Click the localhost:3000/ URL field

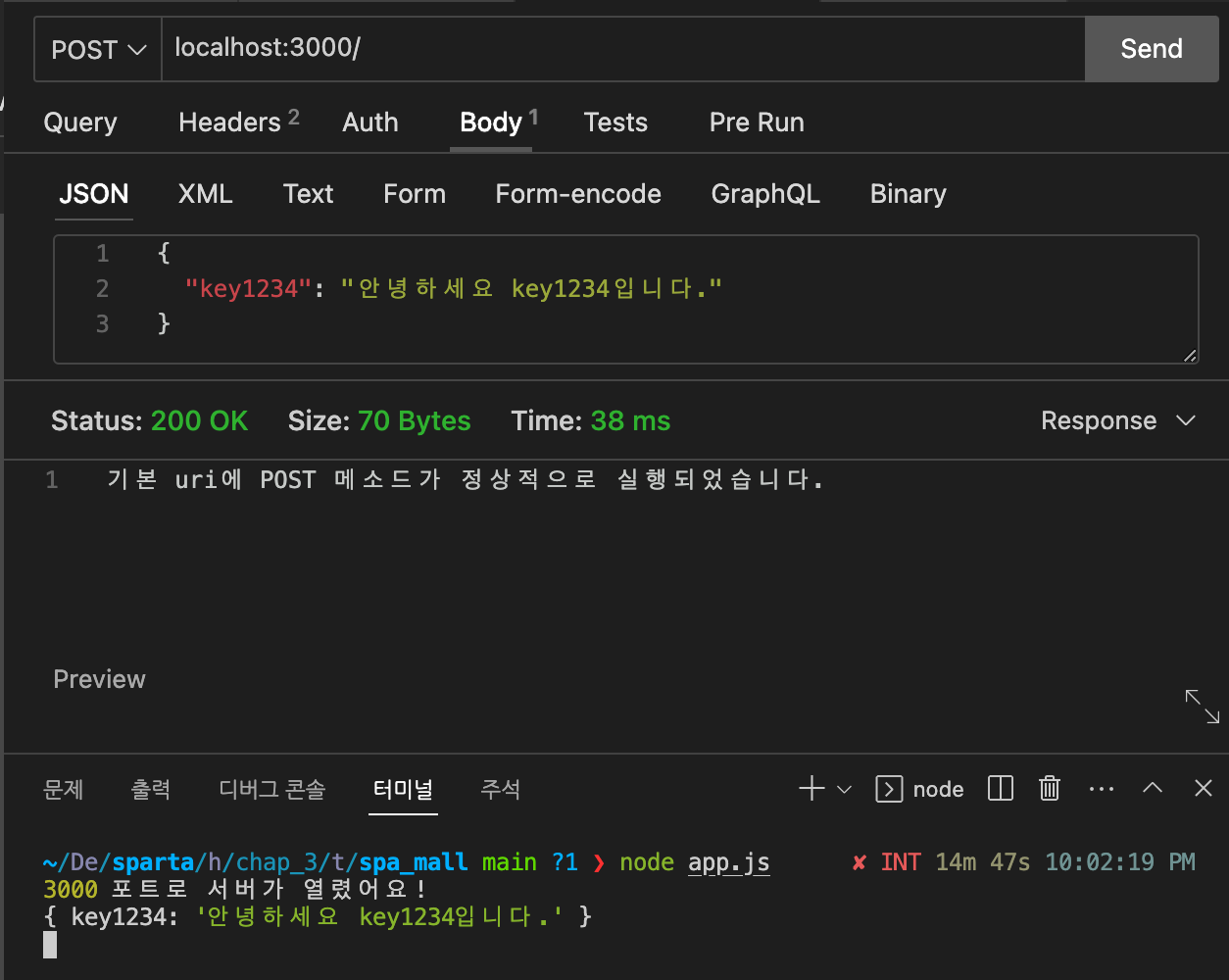pos(623,49)
